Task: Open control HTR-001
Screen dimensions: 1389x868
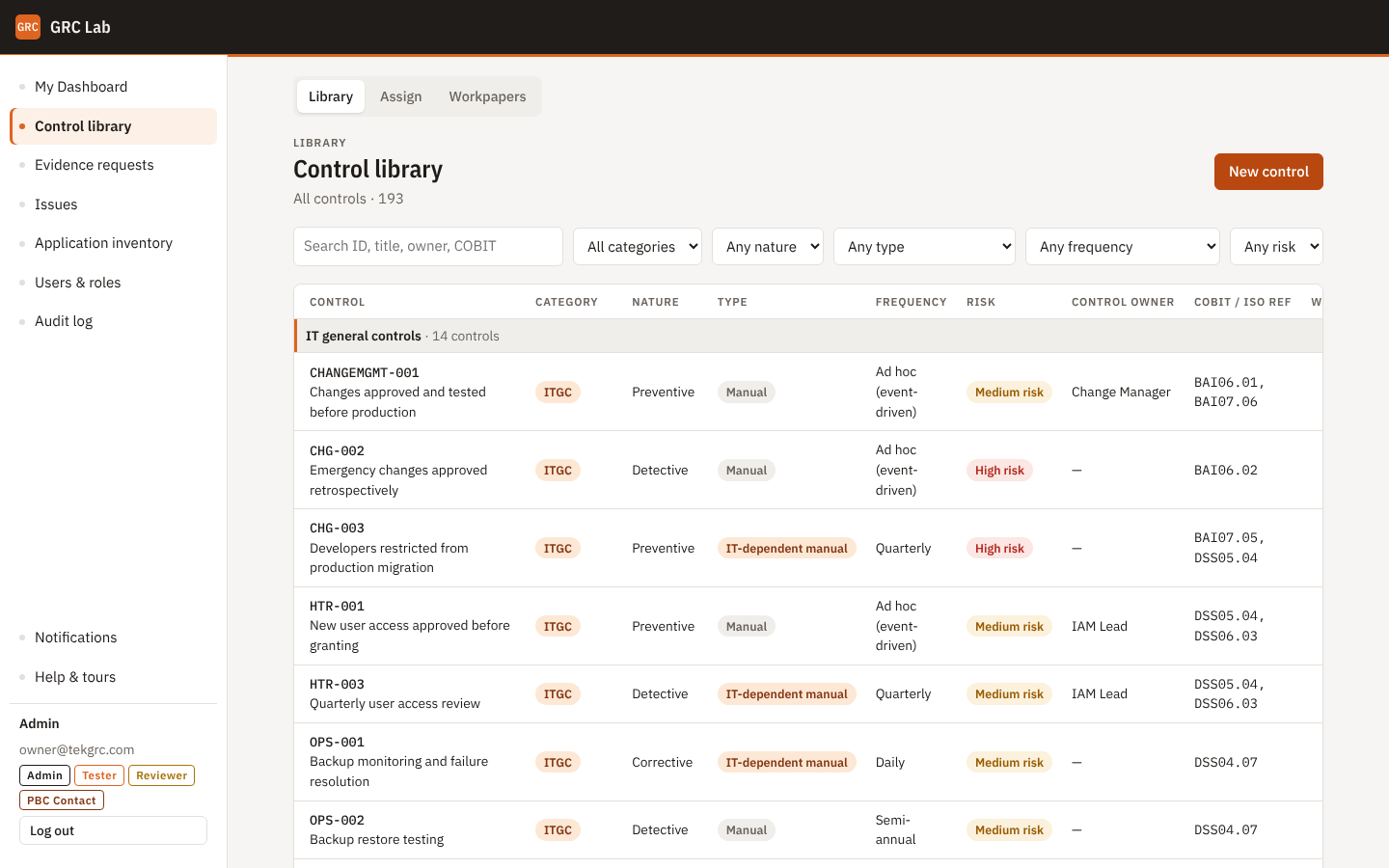Action: [x=808, y=626]
